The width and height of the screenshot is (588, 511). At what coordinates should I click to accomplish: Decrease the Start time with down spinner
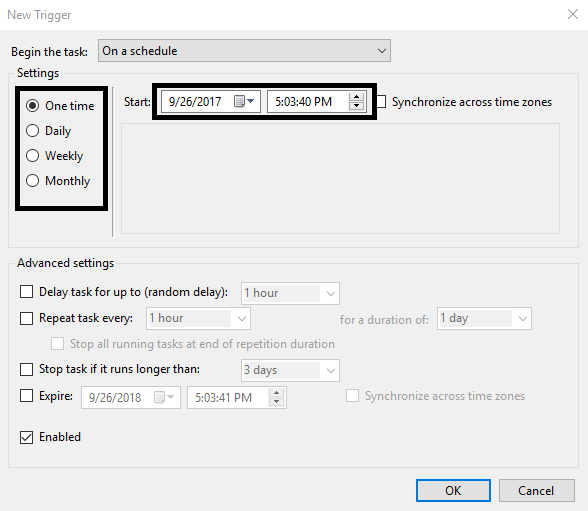click(x=356, y=106)
